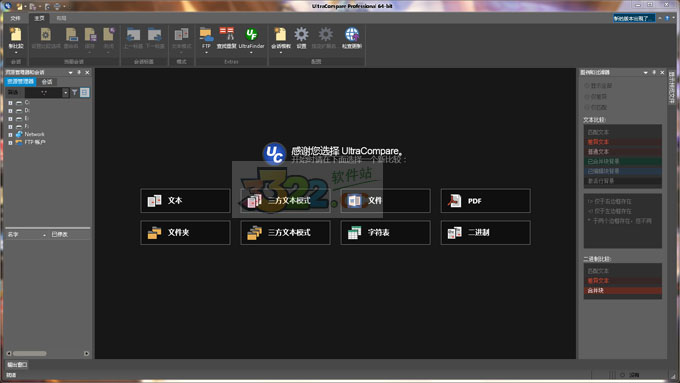Click the filter funnel icon in explorer panel
This screenshot has width=680, height=383.
(x=75, y=92)
